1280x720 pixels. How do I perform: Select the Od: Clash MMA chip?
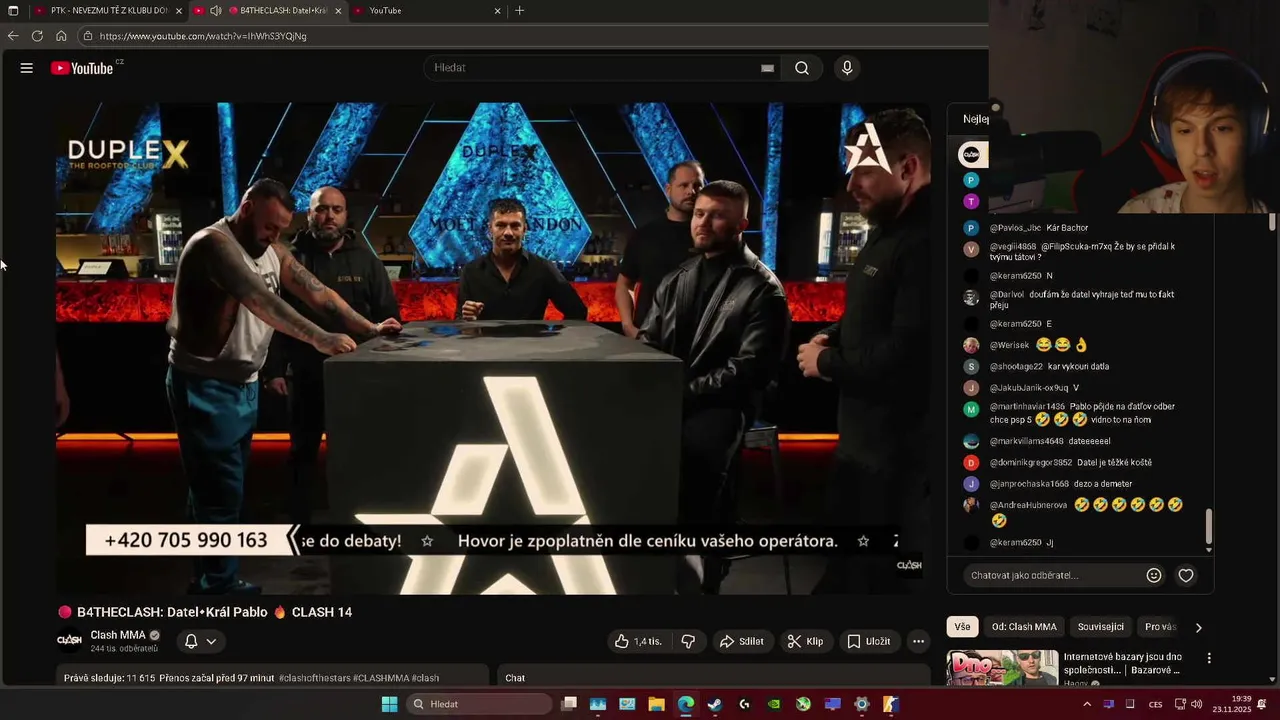click(1024, 627)
